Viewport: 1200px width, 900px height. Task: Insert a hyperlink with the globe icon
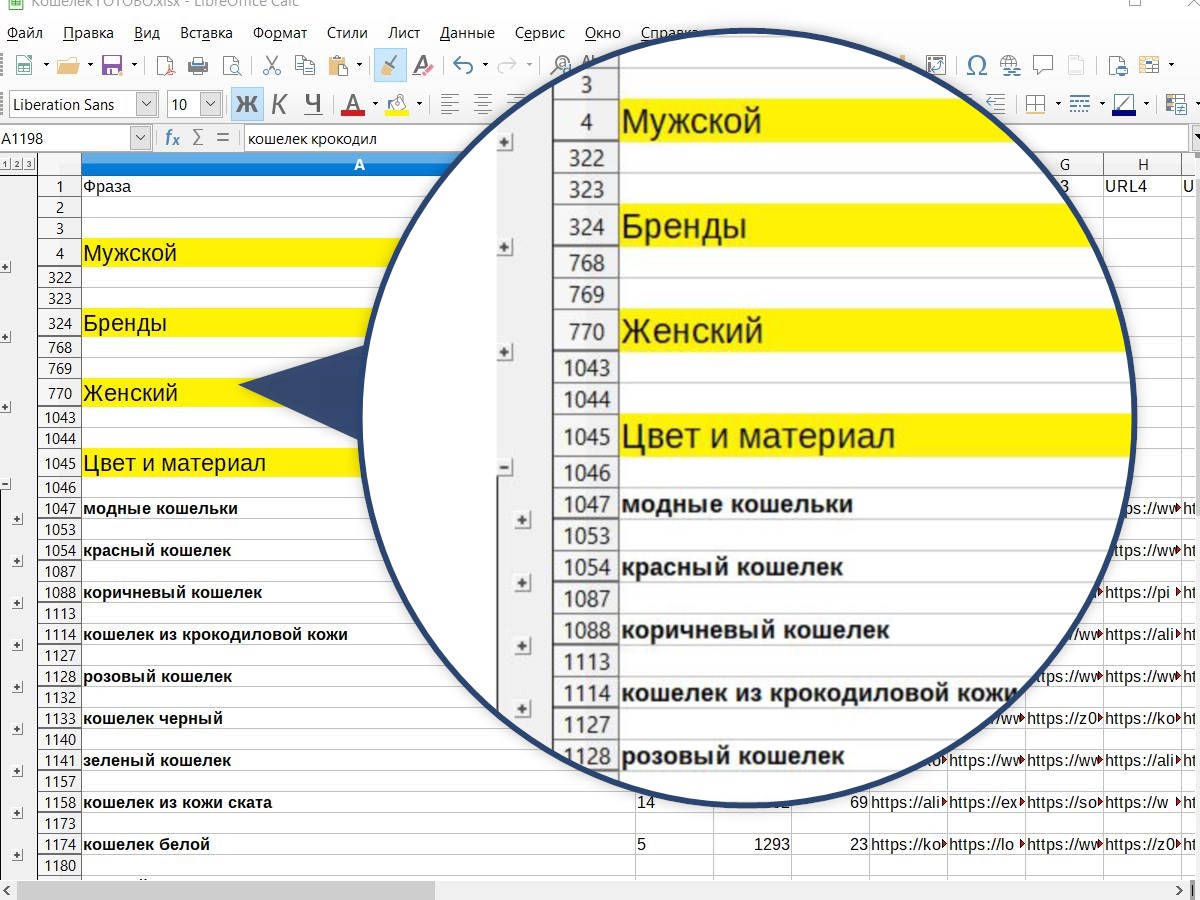click(x=1010, y=66)
